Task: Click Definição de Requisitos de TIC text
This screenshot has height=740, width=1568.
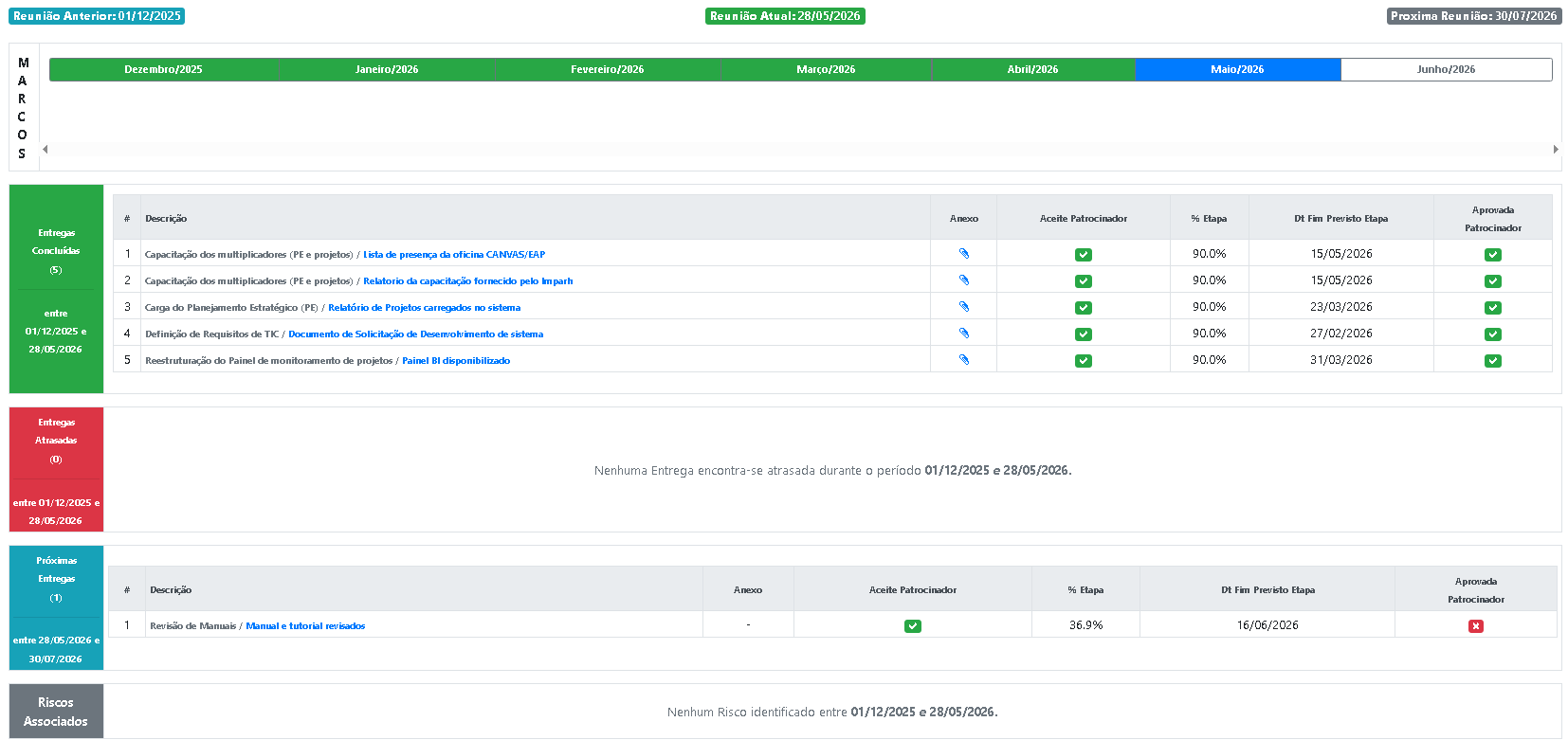Action: pyautogui.click(x=211, y=334)
